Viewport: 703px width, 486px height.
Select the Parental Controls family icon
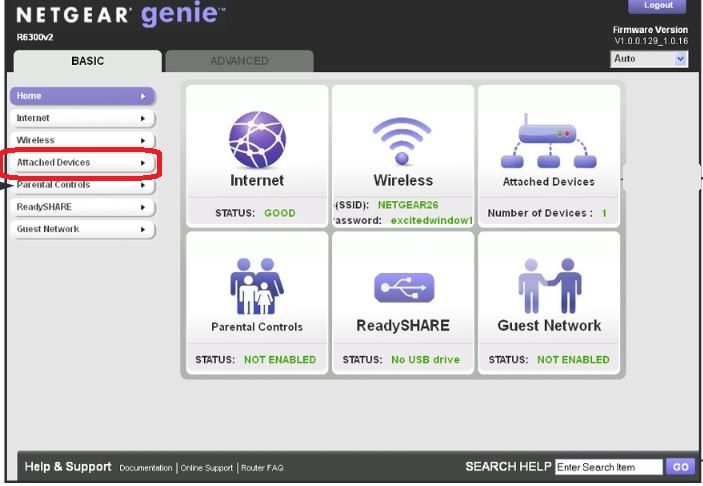pyautogui.click(x=257, y=286)
